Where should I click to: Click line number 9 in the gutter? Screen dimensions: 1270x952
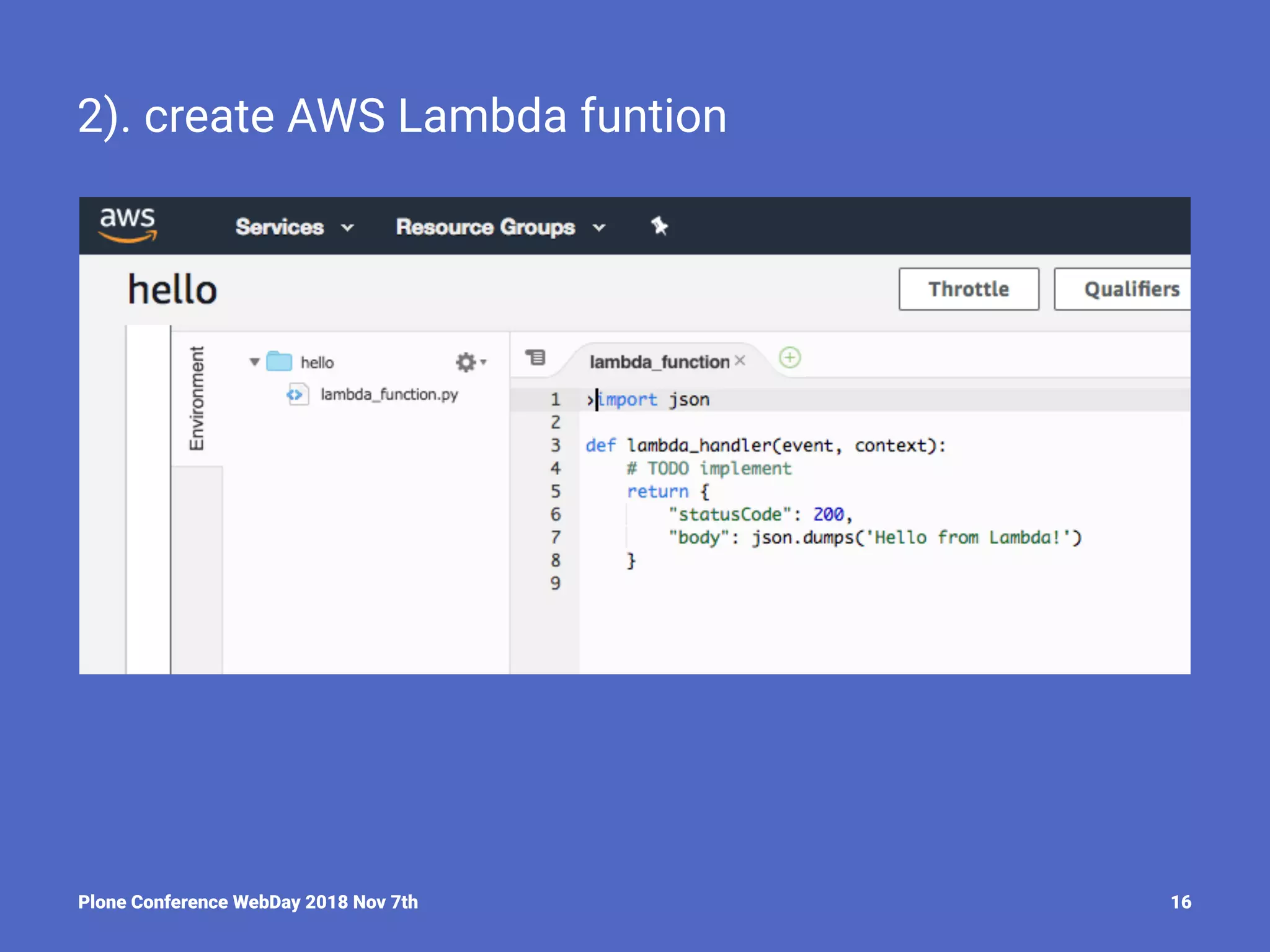556,583
